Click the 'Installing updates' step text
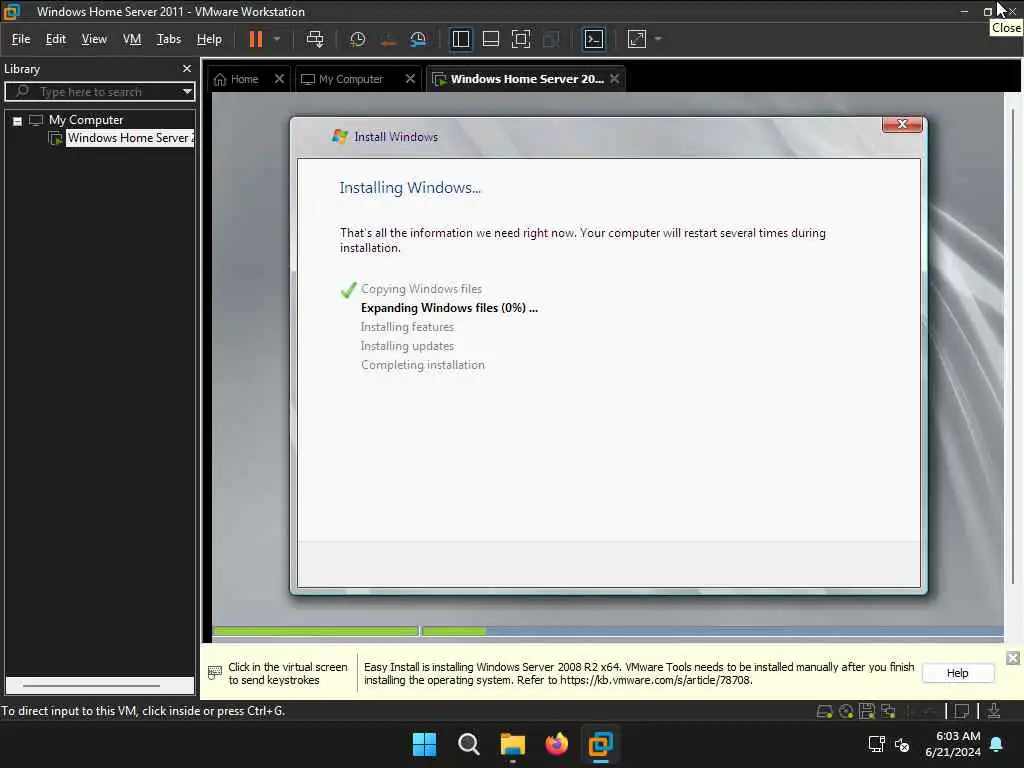 coord(408,345)
